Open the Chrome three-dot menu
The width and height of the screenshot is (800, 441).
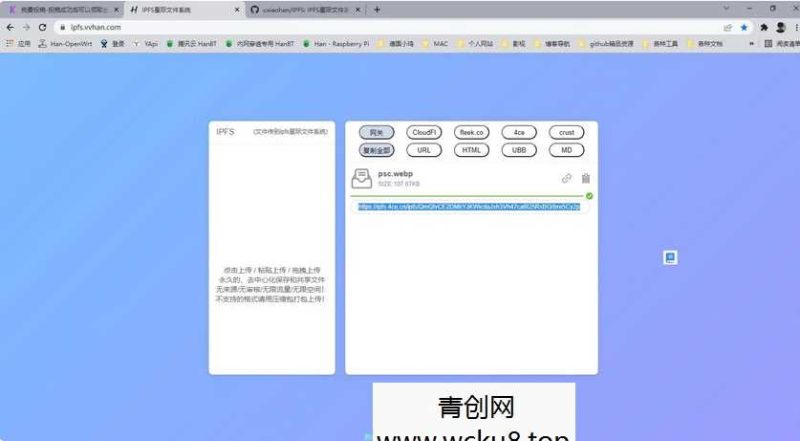click(796, 28)
